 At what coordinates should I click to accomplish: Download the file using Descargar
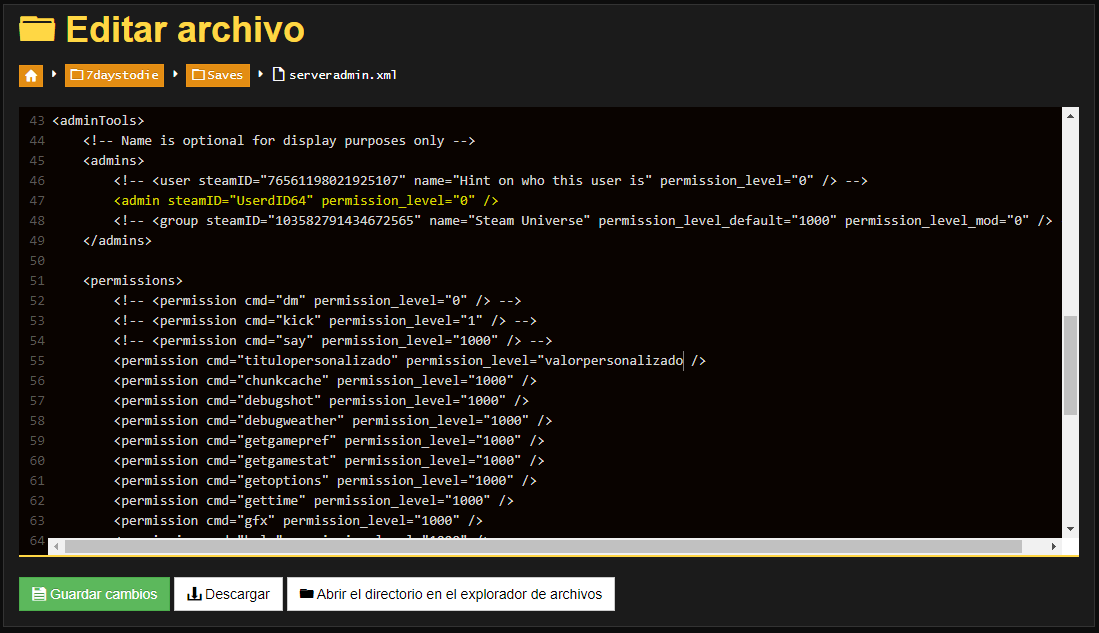228,594
